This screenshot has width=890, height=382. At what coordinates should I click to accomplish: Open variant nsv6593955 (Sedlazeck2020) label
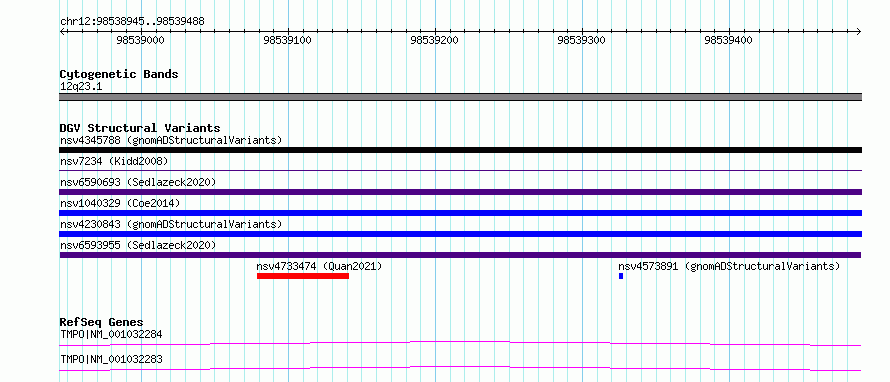138,245
